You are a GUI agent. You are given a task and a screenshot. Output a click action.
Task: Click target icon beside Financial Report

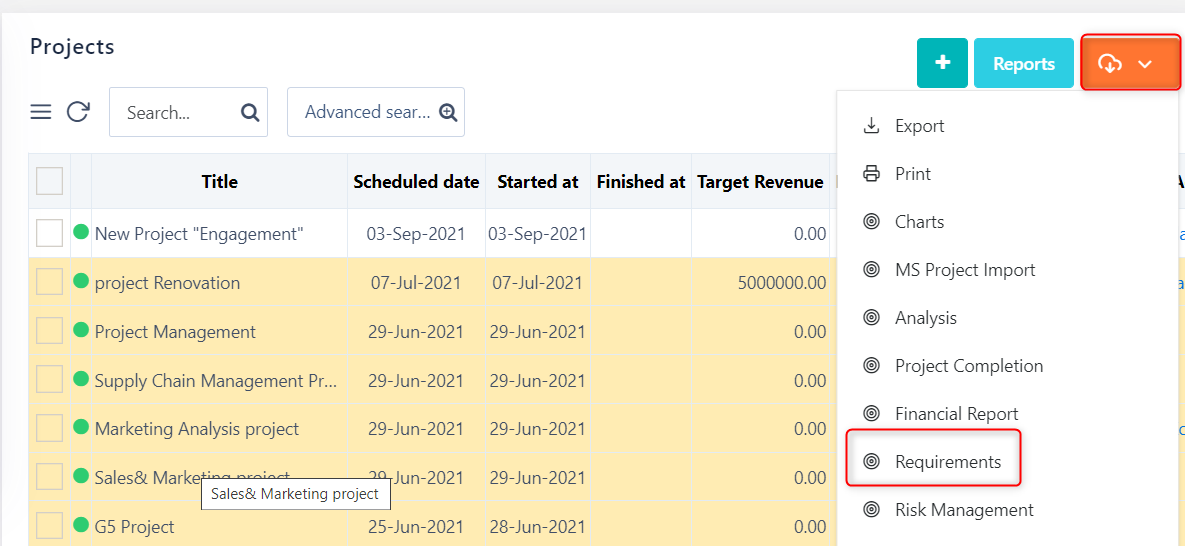[871, 414]
